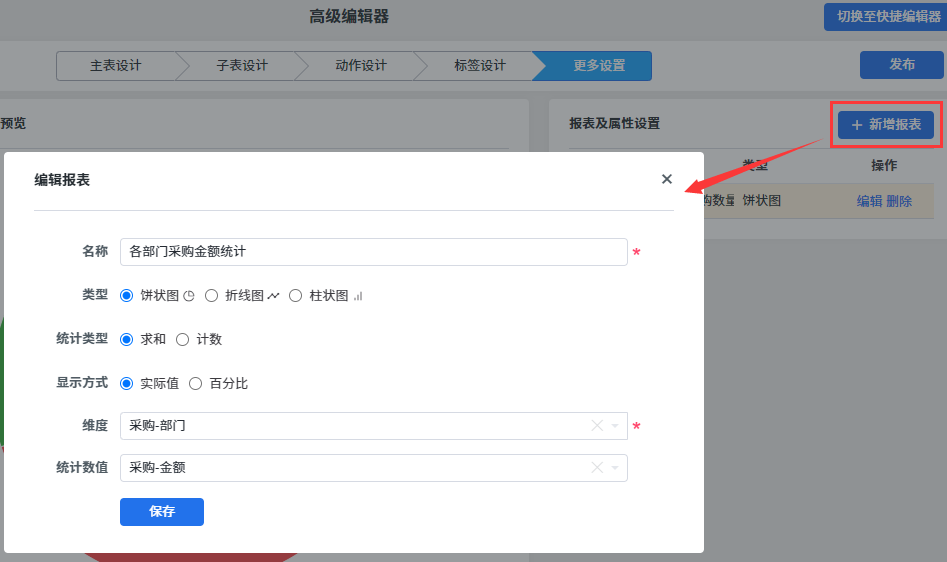The width and height of the screenshot is (947, 562).
Task: Click the pie chart icon next to 饼状图
Action: click(189, 296)
